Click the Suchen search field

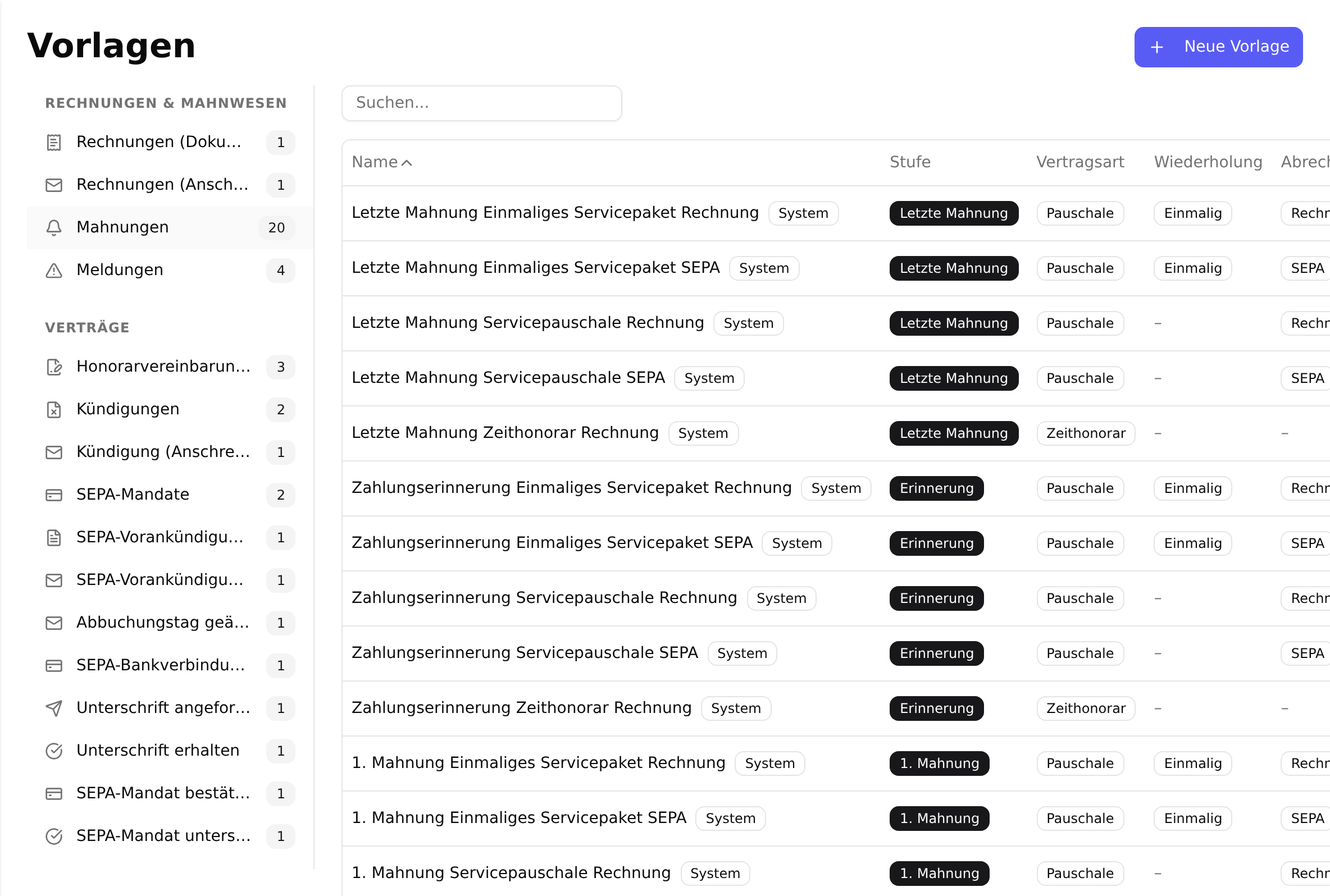click(481, 103)
